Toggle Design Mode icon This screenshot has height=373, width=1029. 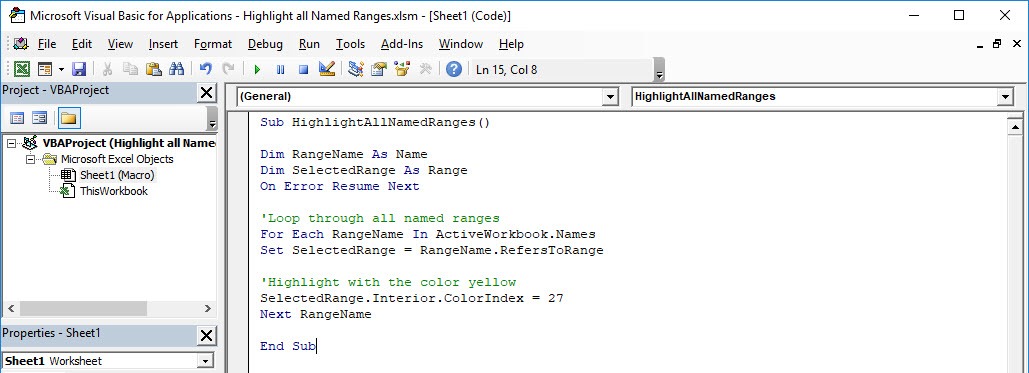[x=327, y=69]
